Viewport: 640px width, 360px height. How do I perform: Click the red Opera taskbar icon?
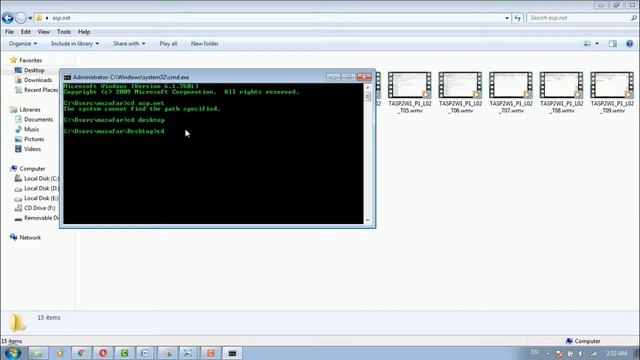coord(103,353)
